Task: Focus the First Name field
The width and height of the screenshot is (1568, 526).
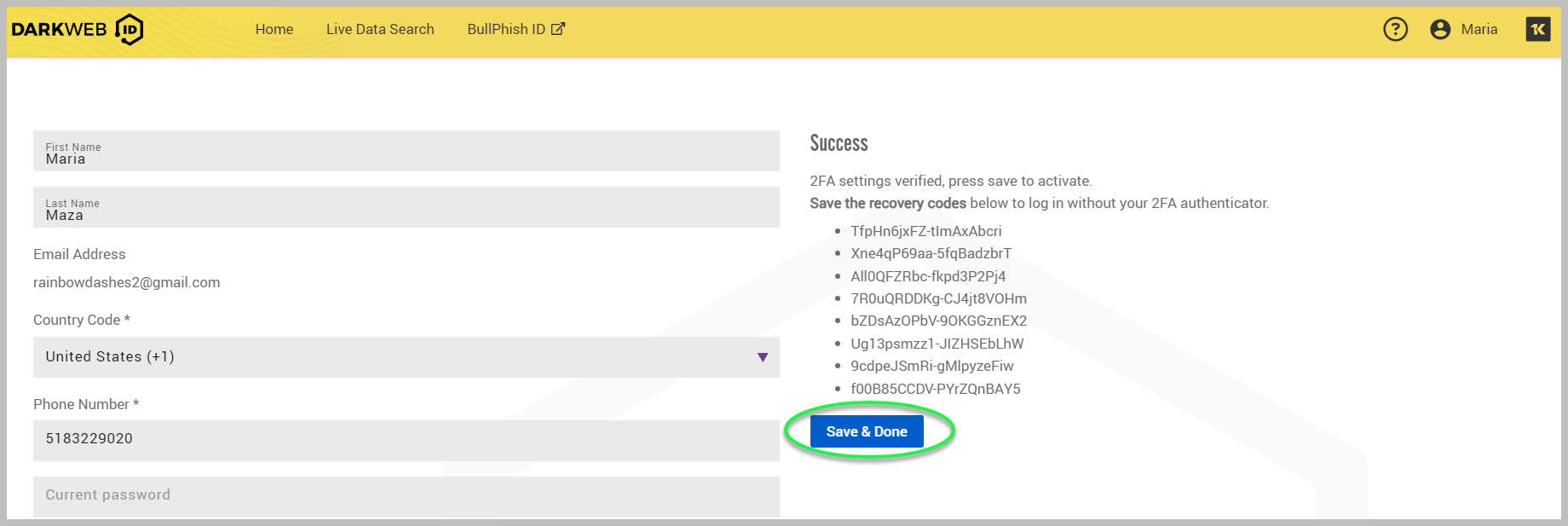Action: tap(406, 152)
